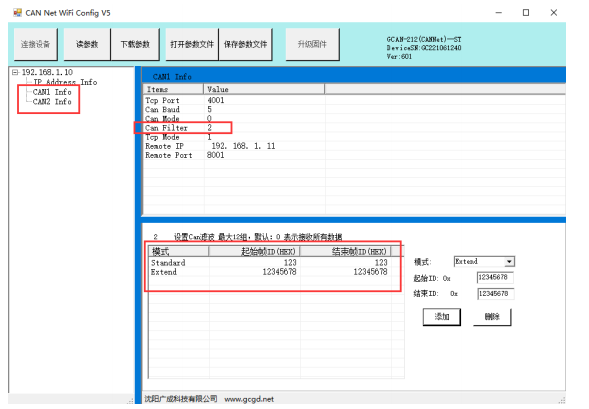Click the 删除 delete filter button
This screenshot has height=409, width=589.
pos(492,317)
